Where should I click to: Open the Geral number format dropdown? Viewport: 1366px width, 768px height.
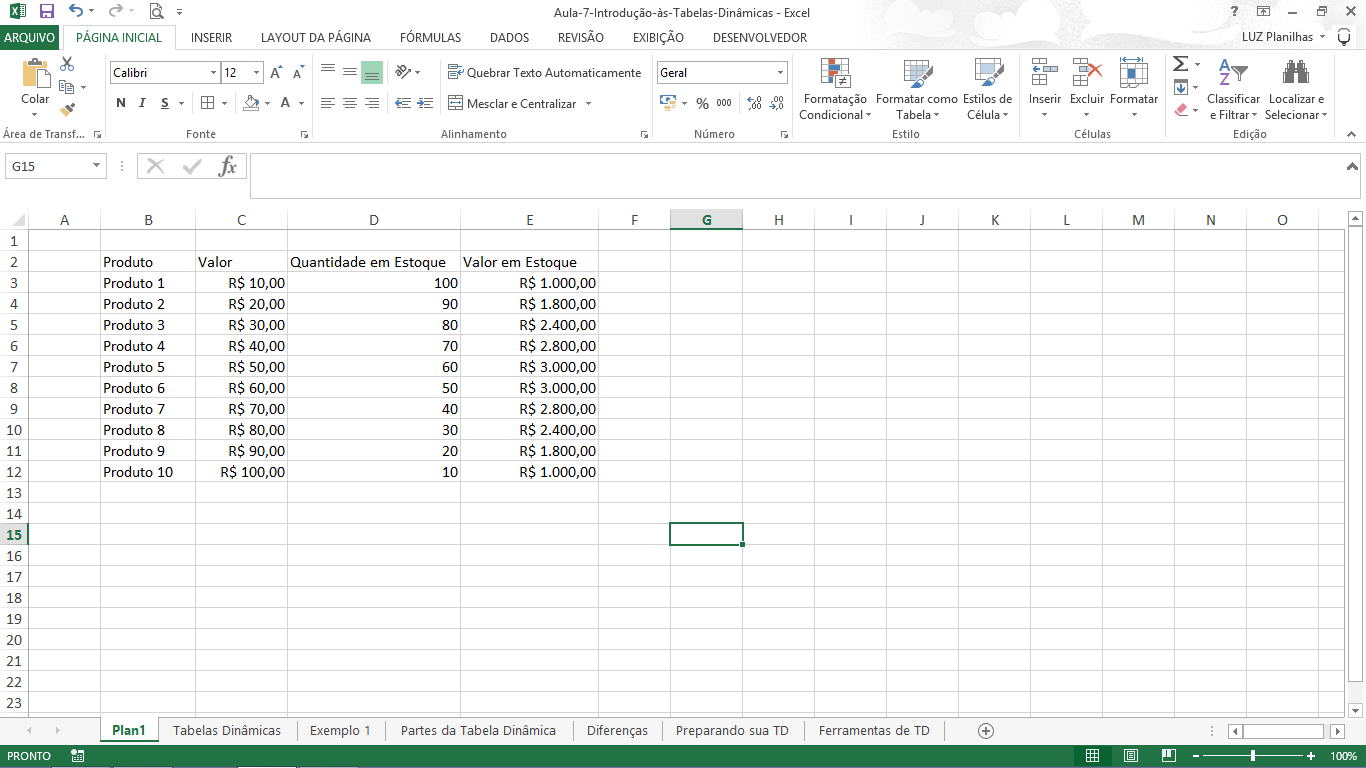point(780,72)
